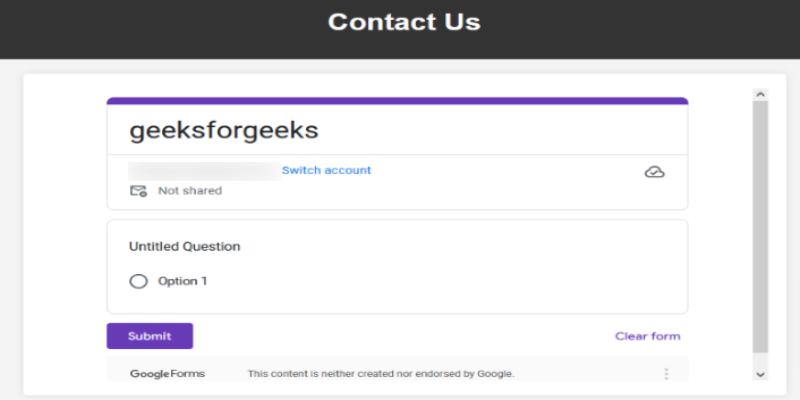
Task: Click the Not shared email icon
Action: 138,190
